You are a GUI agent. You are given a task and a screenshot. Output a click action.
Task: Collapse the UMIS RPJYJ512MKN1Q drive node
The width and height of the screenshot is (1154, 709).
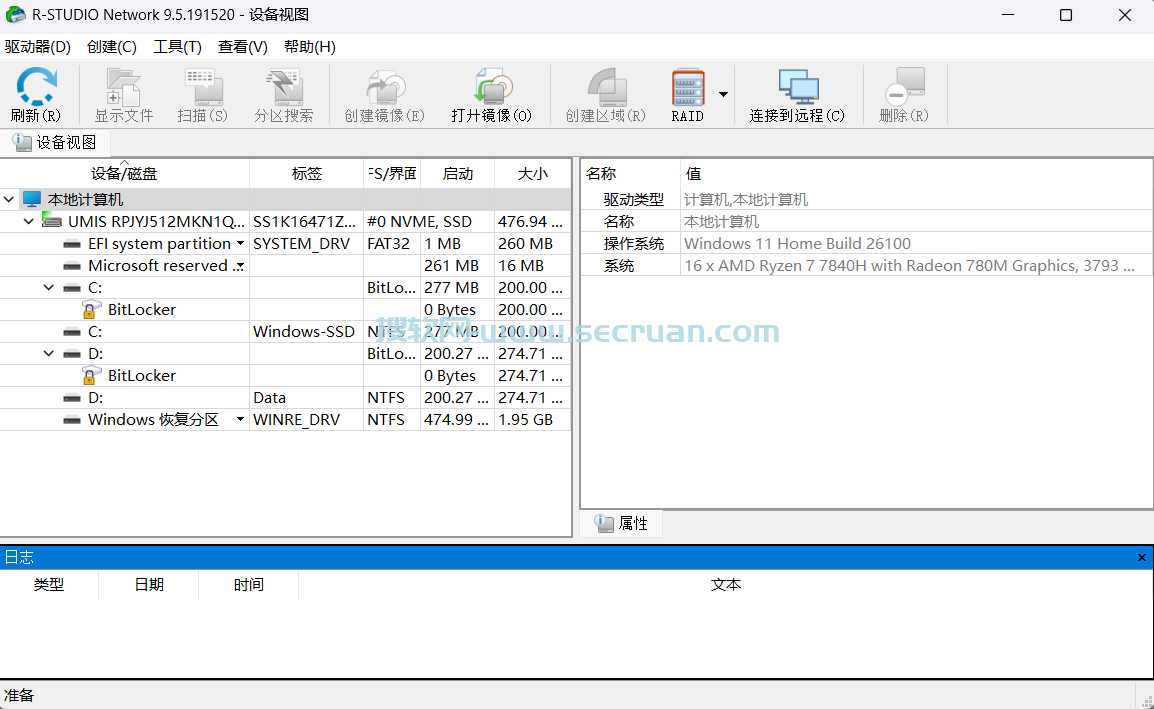click(x=29, y=221)
